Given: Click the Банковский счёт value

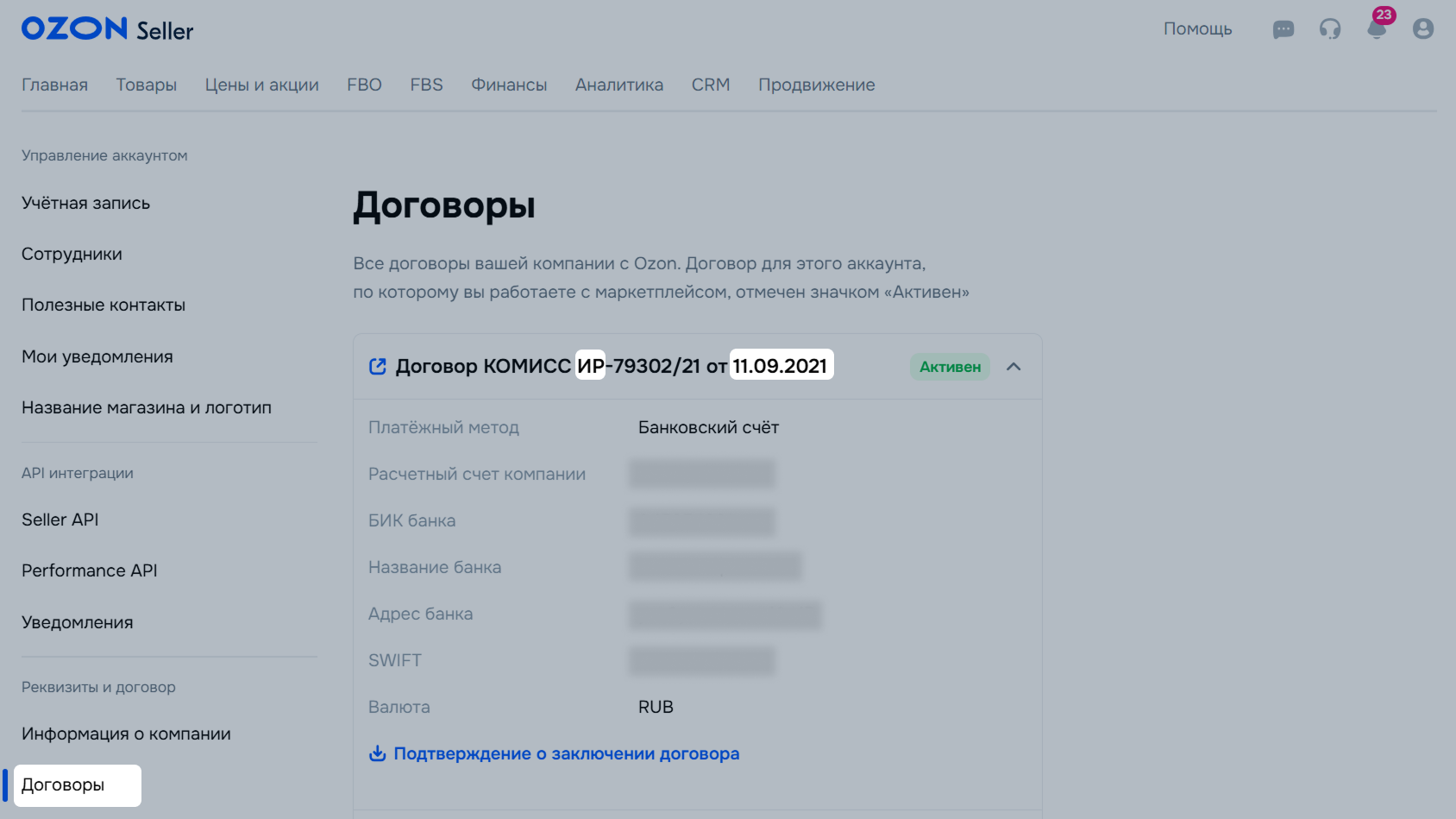Looking at the screenshot, I should pyautogui.click(x=708, y=427).
